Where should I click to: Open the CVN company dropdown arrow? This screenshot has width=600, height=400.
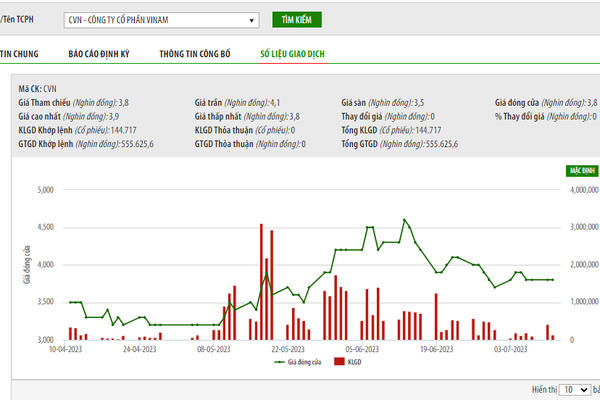coord(251,20)
